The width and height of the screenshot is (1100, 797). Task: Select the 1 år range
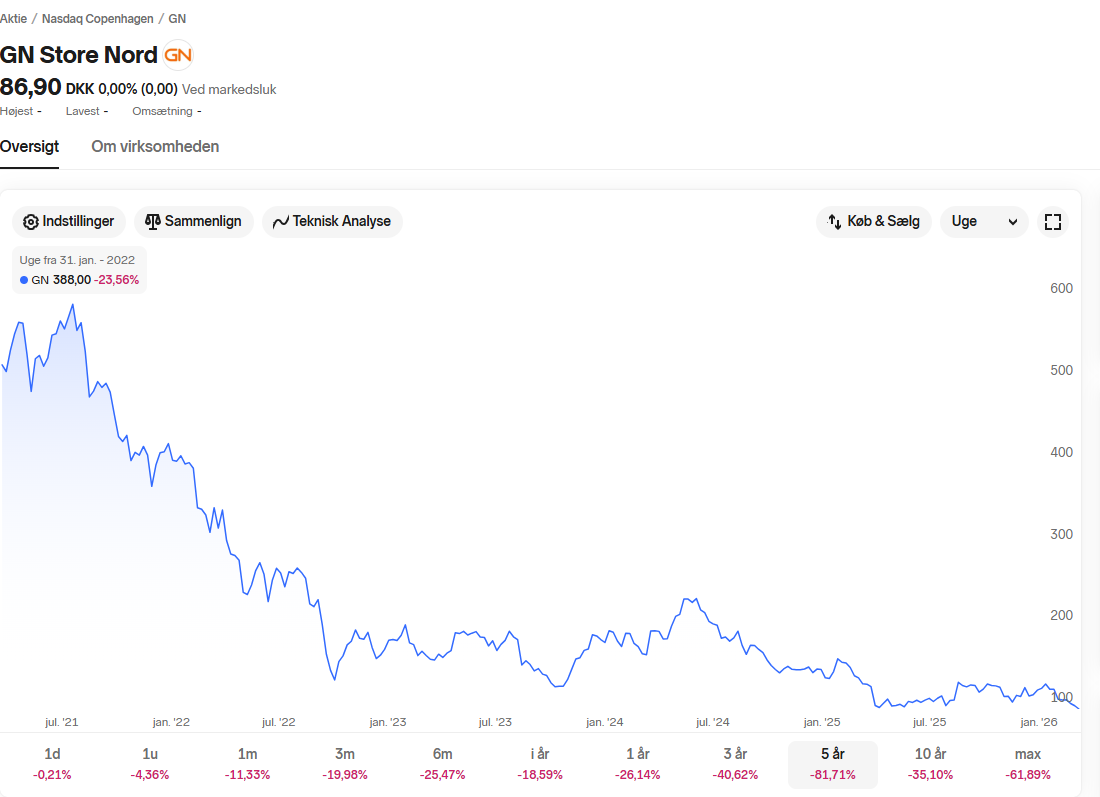(638, 764)
